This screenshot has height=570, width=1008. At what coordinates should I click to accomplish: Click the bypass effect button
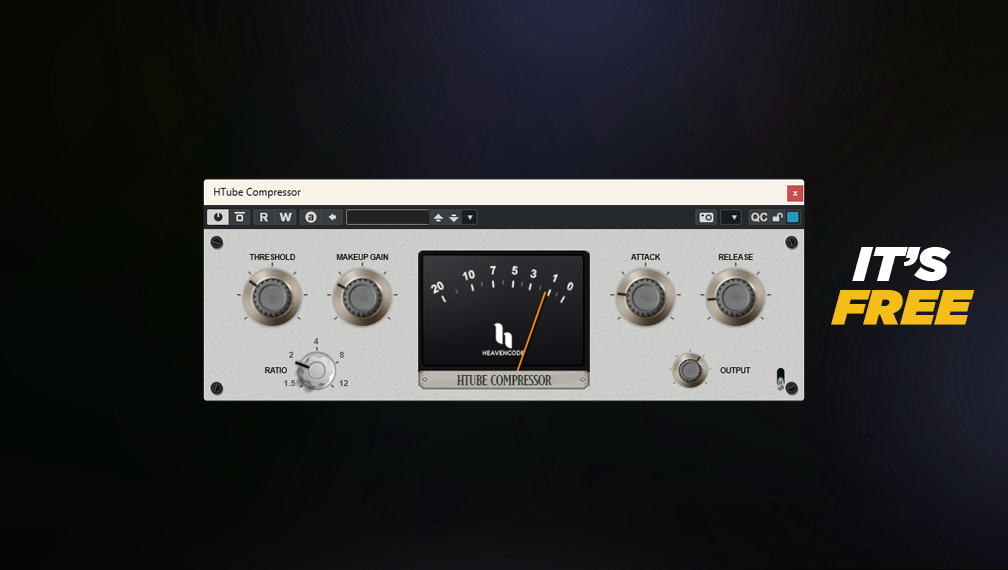[240, 217]
